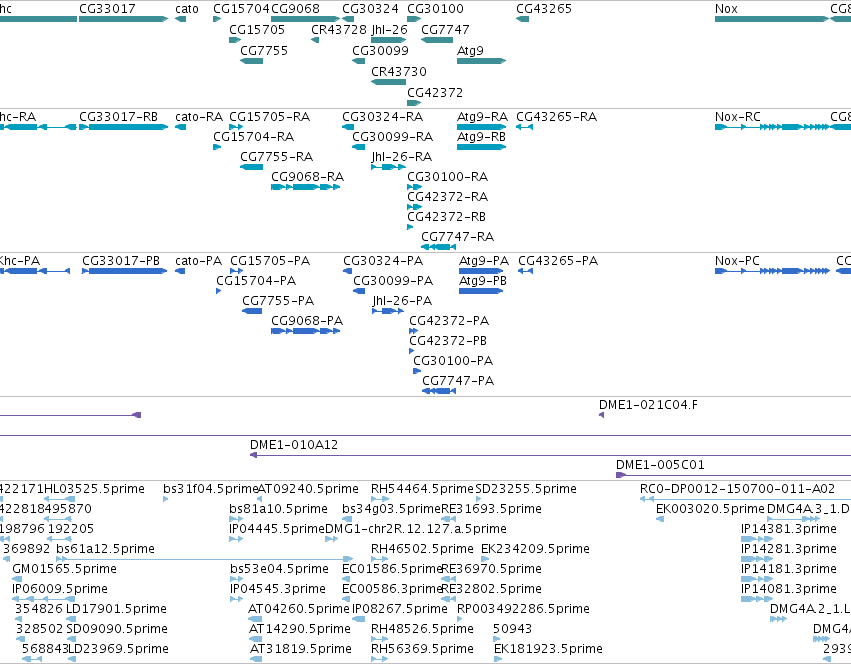Click protein CG43265-PA
The width and height of the screenshot is (851, 664).
[x=558, y=261]
